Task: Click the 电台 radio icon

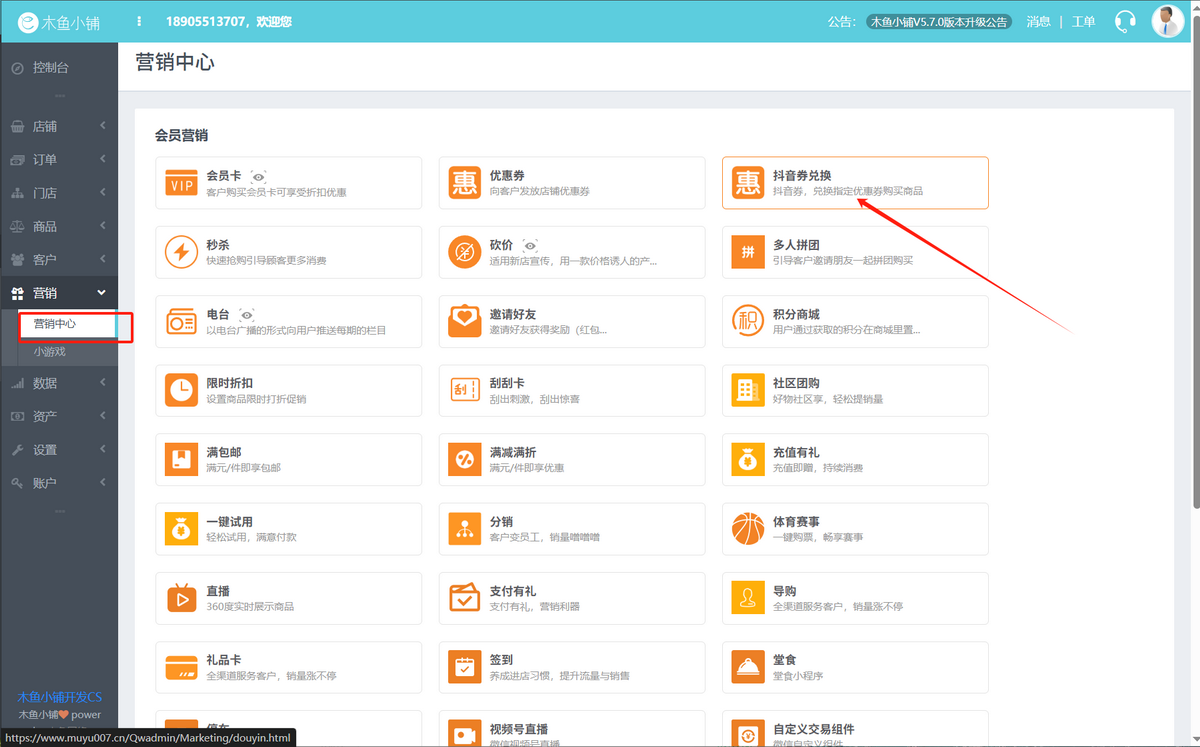Action: coord(181,322)
